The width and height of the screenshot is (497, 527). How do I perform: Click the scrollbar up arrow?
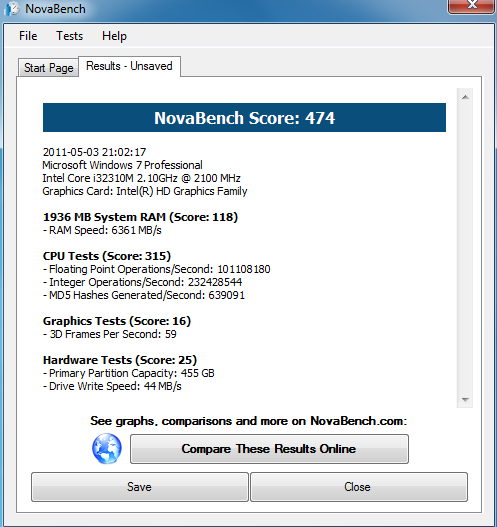pos(465,97)
